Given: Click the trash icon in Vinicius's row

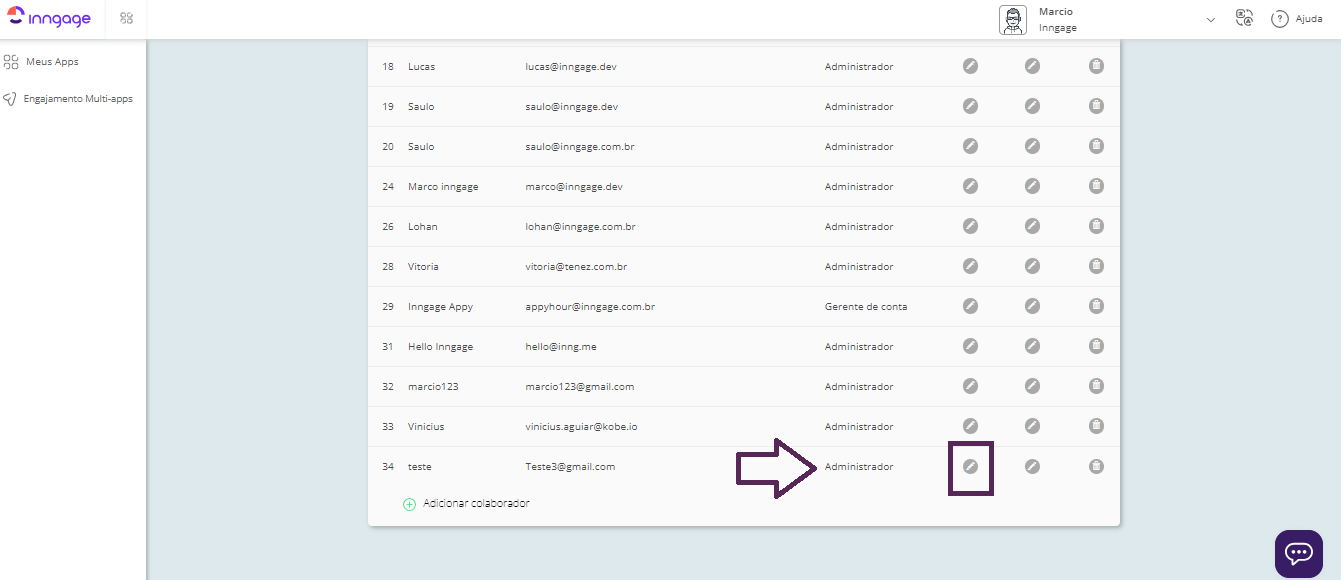Looking at the screenshot, I should [1096, 426].
